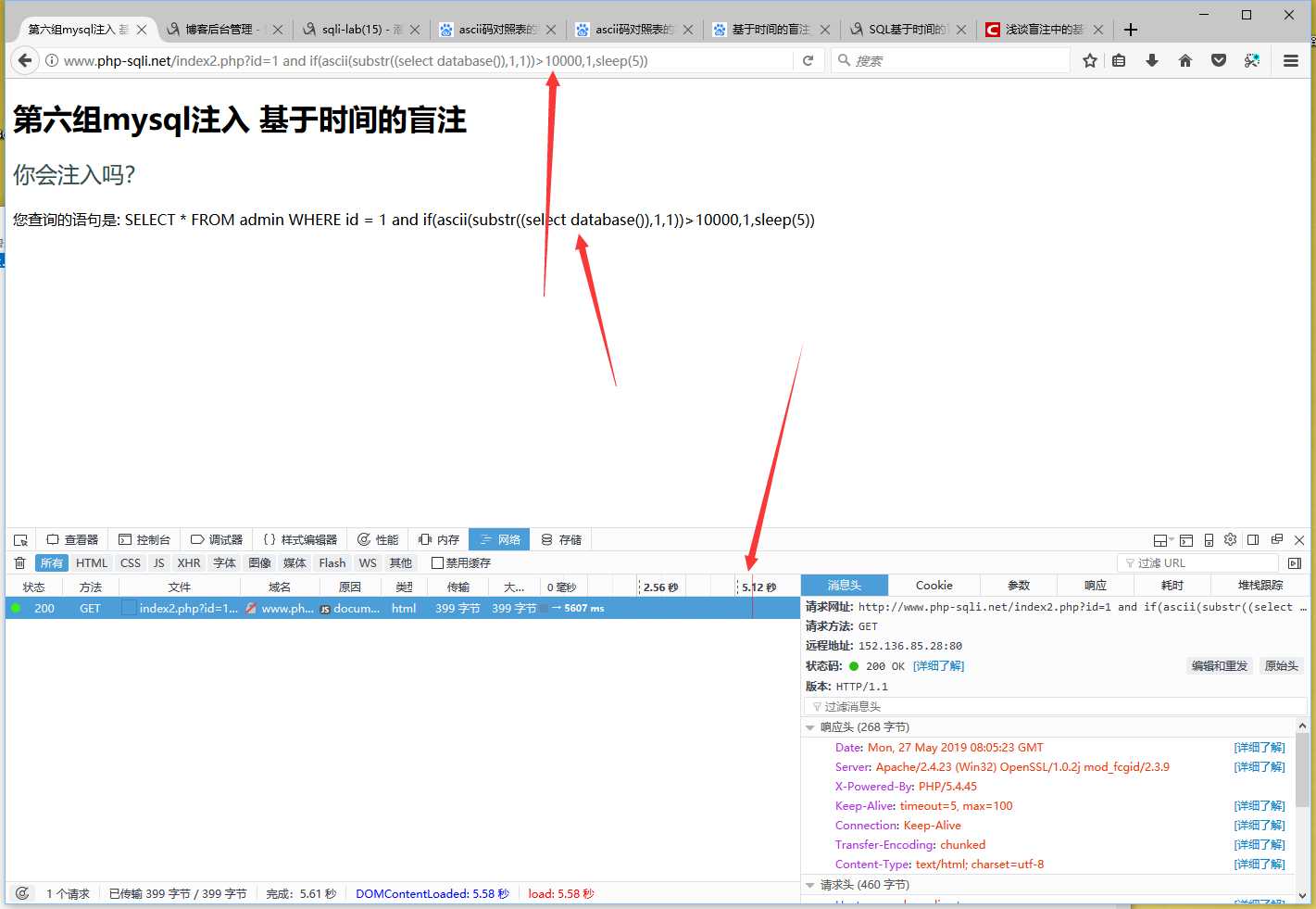The width and height of the screenshot is (1316, 909).
Task: Reload the current page
Action: [x=808, y=60]
